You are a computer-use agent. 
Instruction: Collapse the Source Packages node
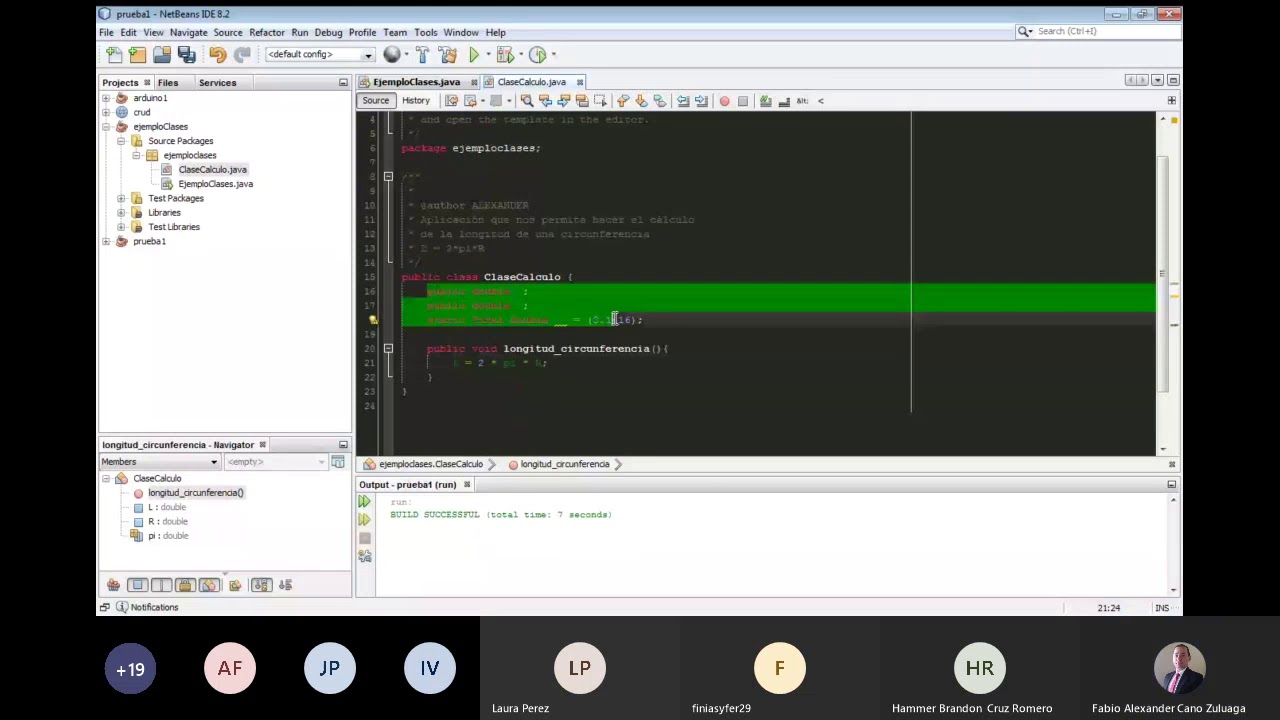(121, 141)
